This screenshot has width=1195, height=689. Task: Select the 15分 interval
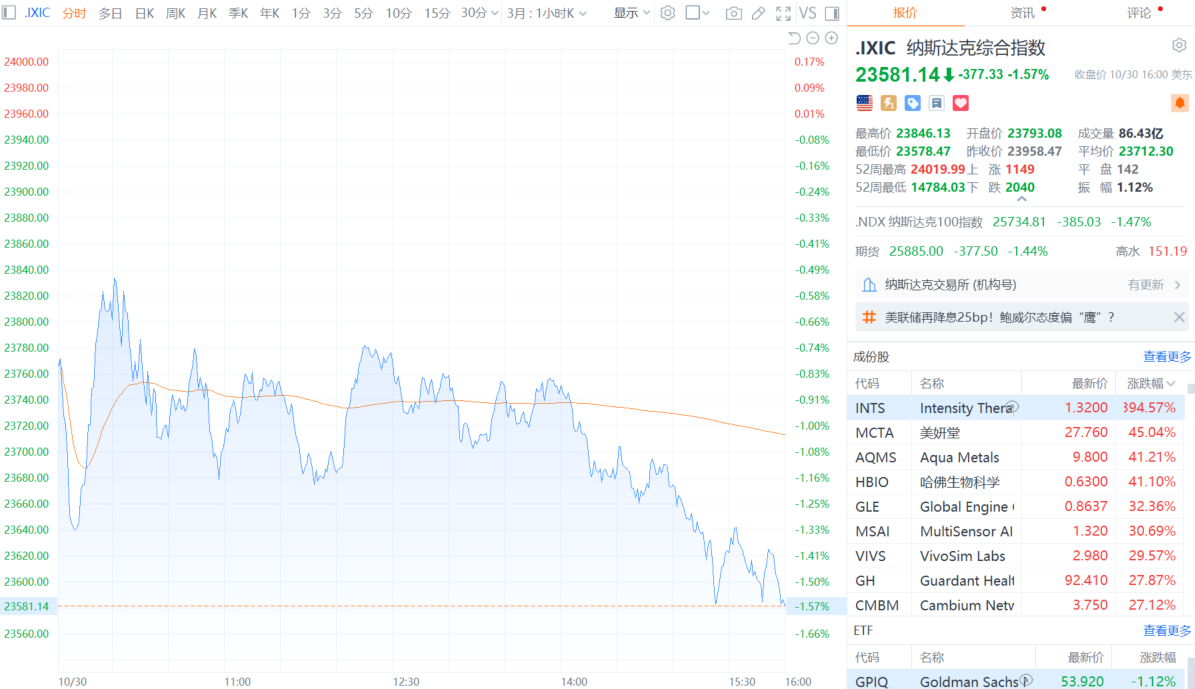[x=437, y=13]
